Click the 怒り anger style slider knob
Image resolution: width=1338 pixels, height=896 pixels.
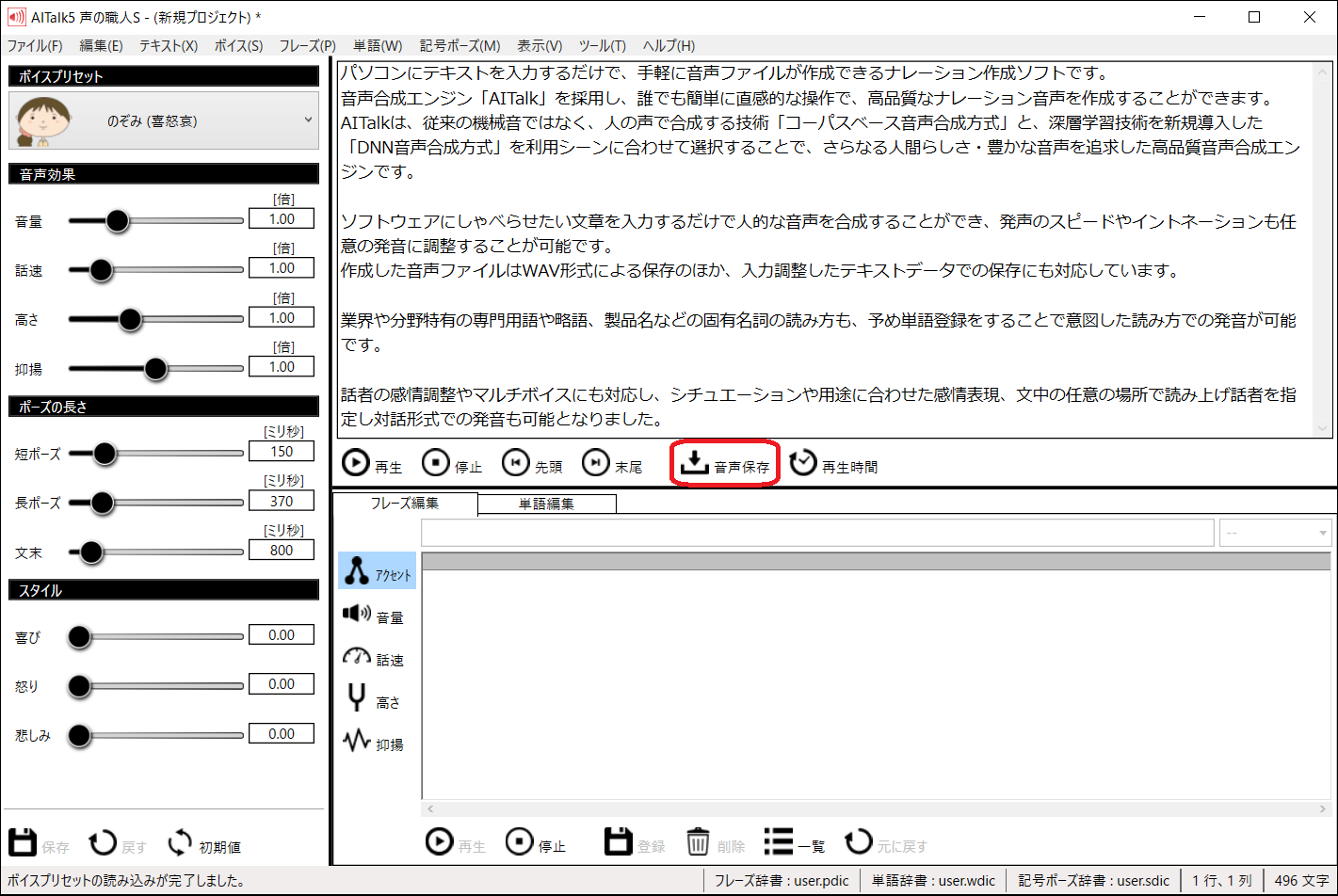coord(79,686)
